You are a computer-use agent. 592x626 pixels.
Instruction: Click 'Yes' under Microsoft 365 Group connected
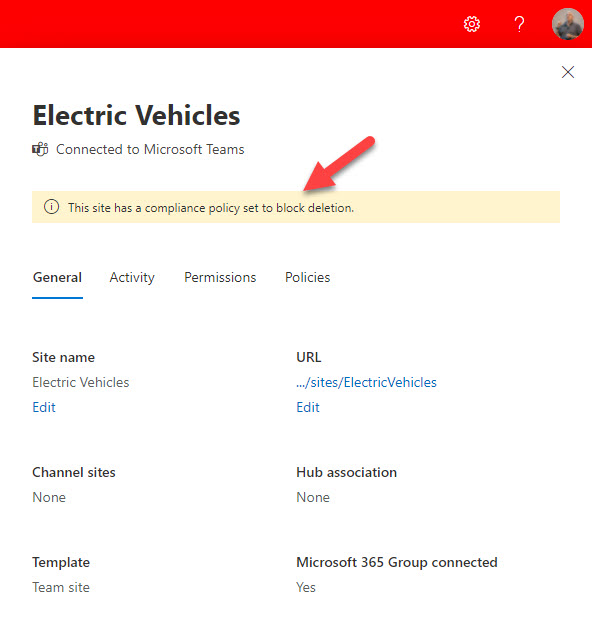[306, 587]
